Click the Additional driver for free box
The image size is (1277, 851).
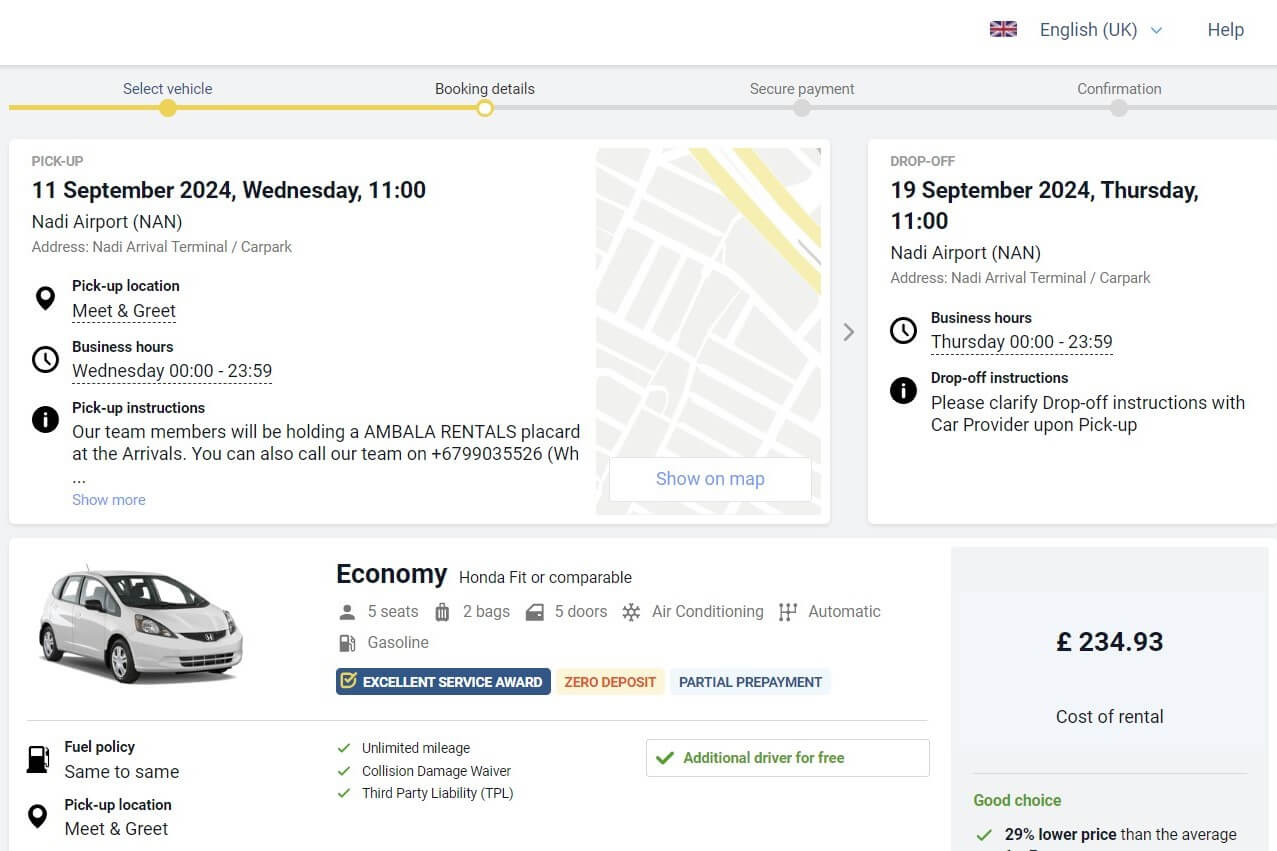tap(788, 758)
